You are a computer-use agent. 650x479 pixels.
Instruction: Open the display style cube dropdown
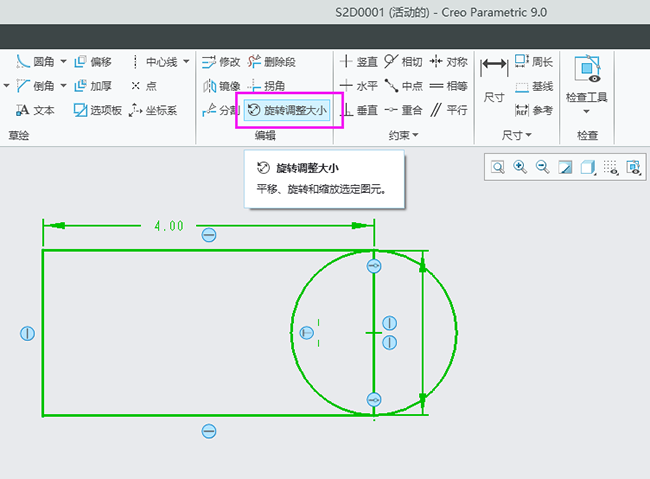click(588, 167)
